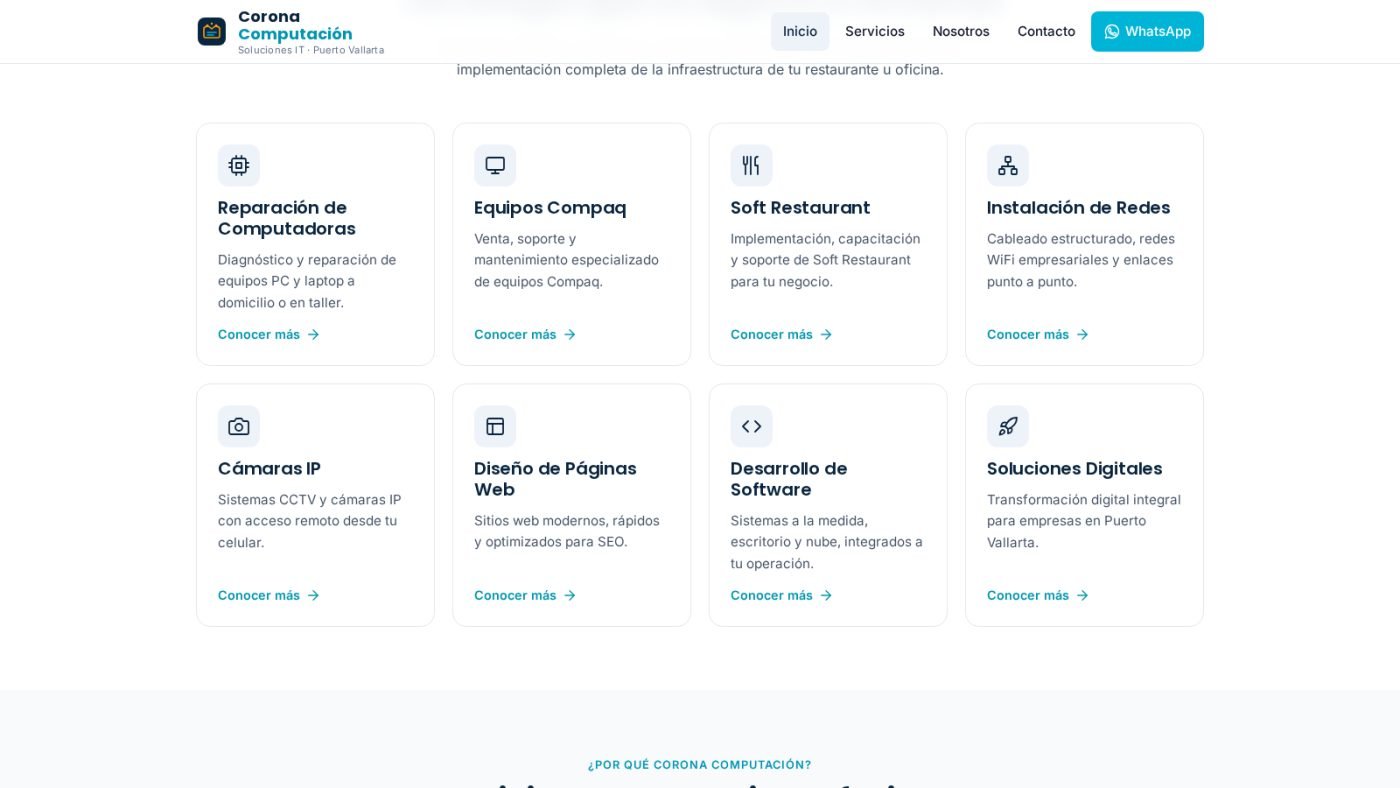Click arrow next to Conocer más under Cámaras IP
The image size is (1400, 788).
click(313, 595)
